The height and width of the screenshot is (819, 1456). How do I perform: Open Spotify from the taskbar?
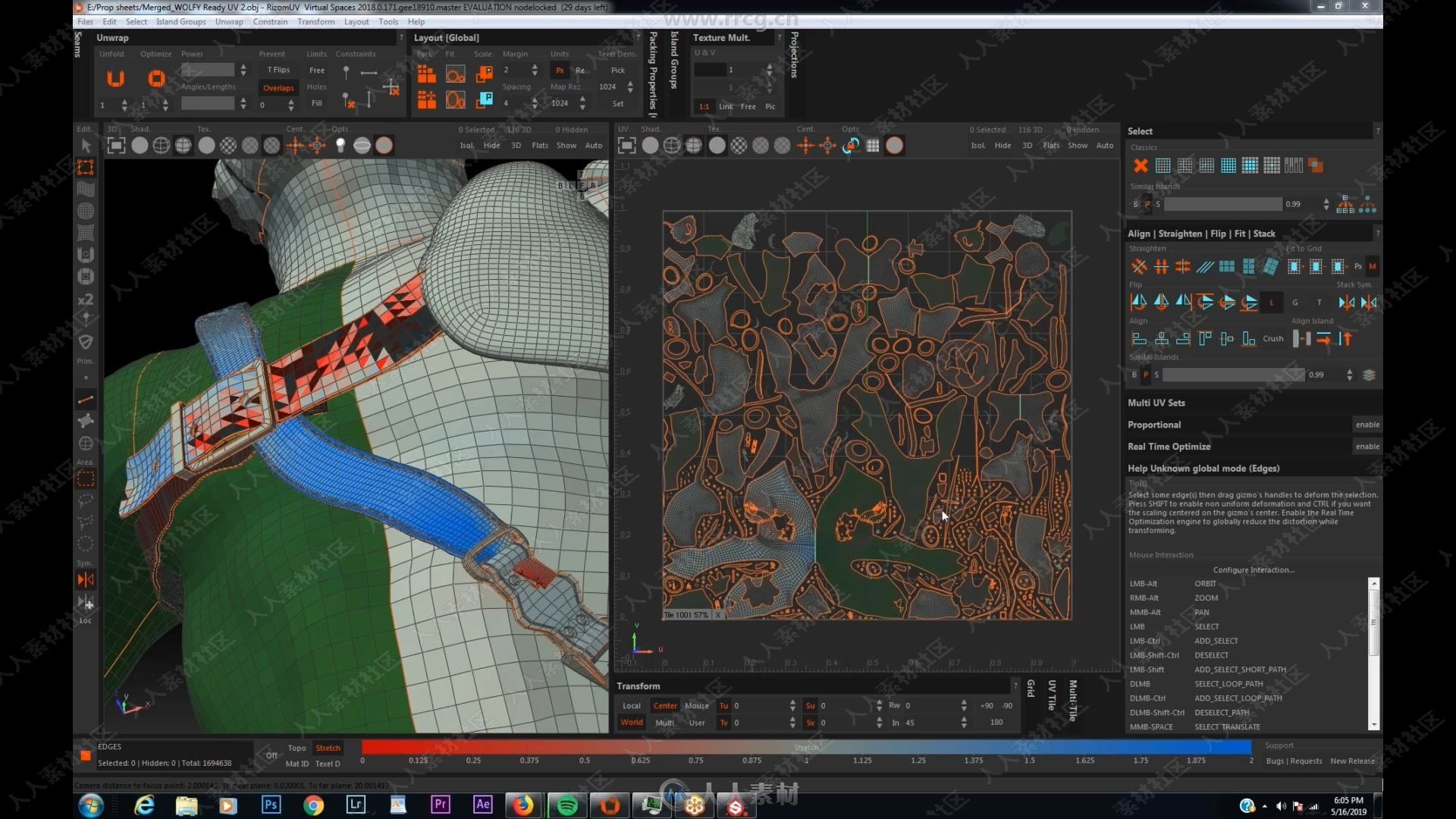point(566,805)
